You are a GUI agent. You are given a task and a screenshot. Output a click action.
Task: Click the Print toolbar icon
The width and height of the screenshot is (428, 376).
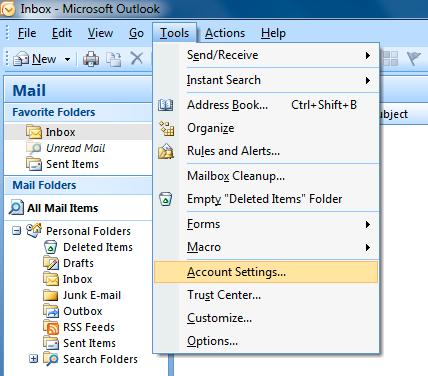coord(91,59)
